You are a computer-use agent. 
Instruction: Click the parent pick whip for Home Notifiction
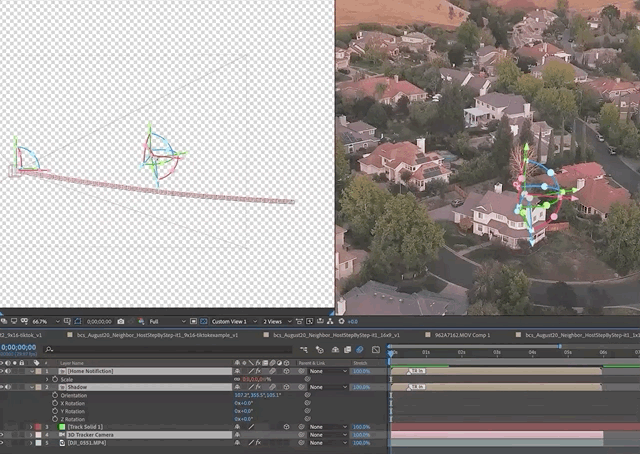point(301,371)
